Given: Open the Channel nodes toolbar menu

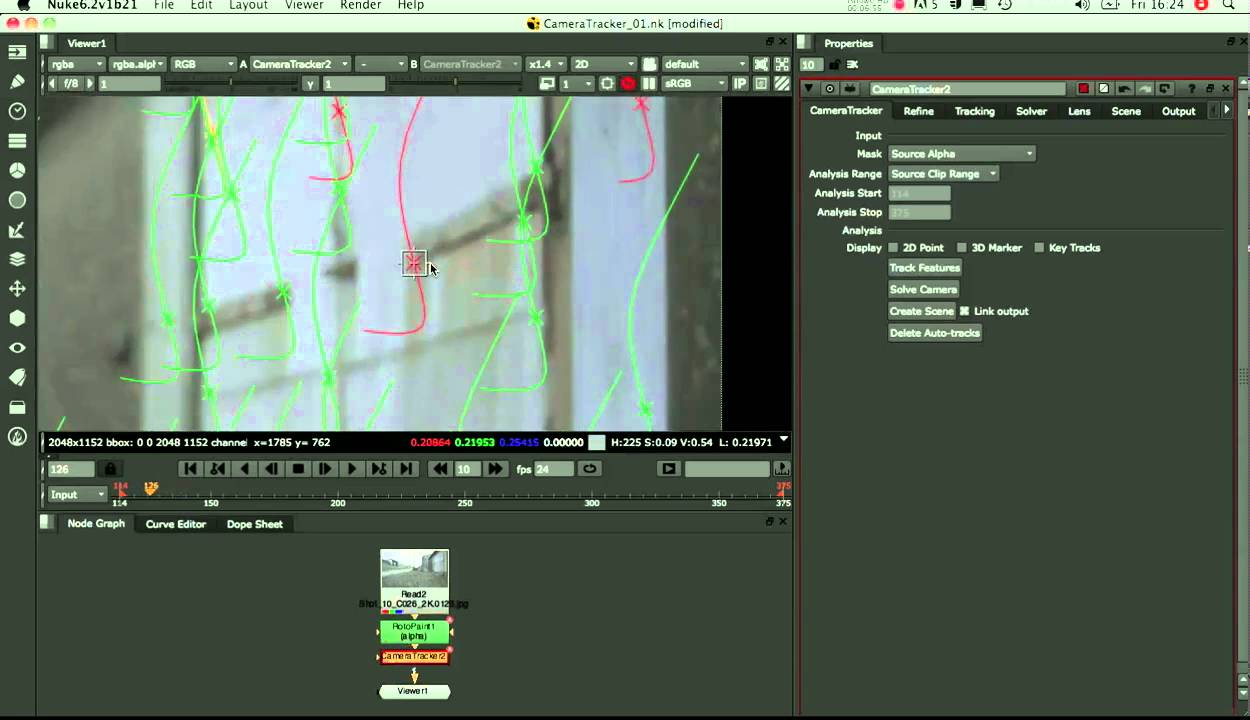Looking at the screenshot, I should pos(17,141).
